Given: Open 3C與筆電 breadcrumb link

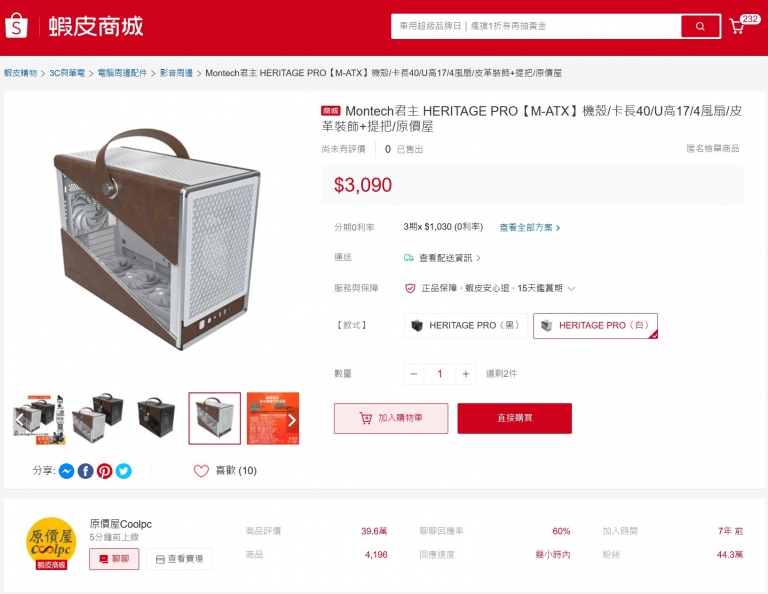Looking at the screenshot, I should coord(67,73).
